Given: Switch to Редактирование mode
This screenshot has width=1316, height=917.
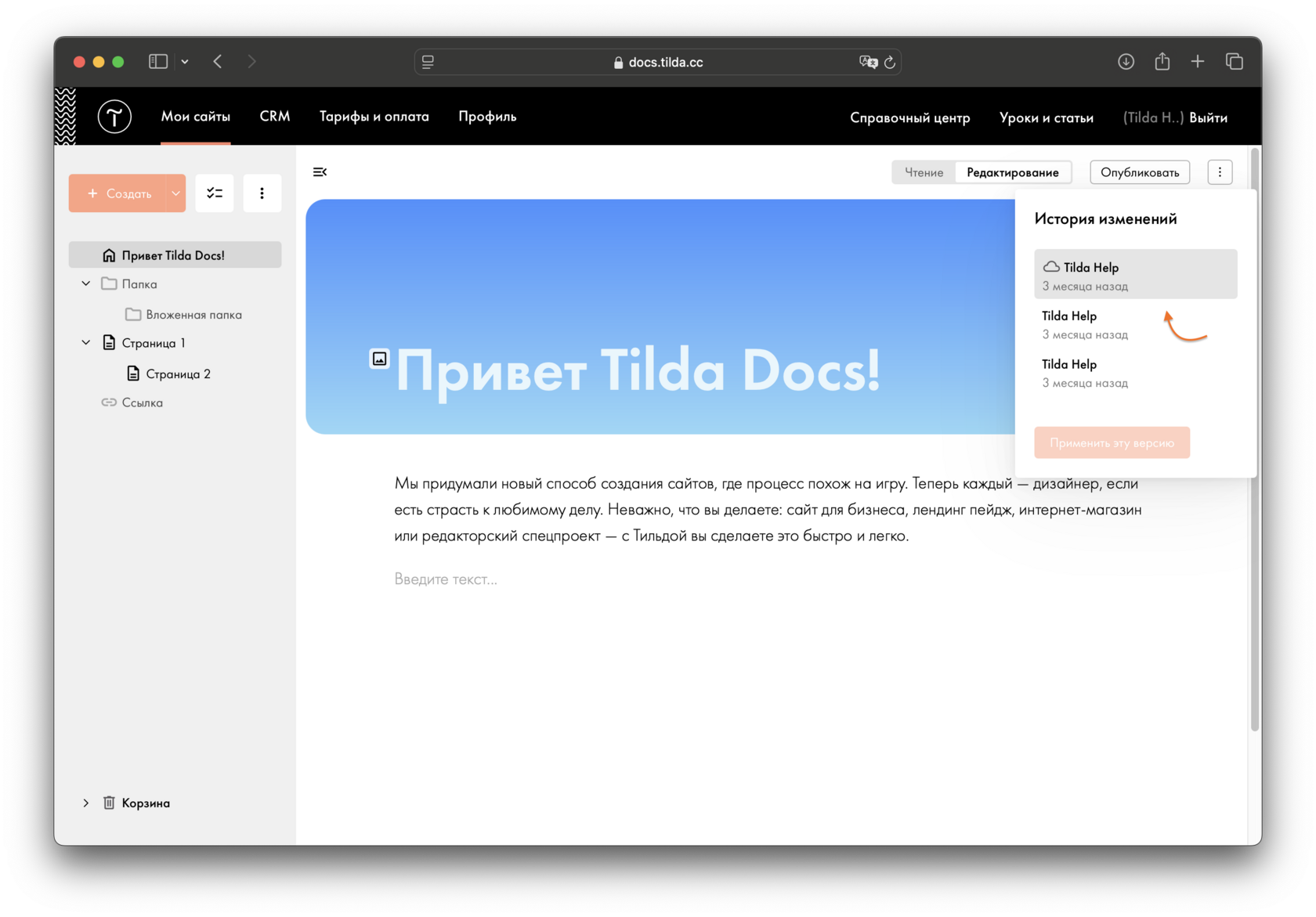Looking at the screenshot, I should tap(1013, 172).
